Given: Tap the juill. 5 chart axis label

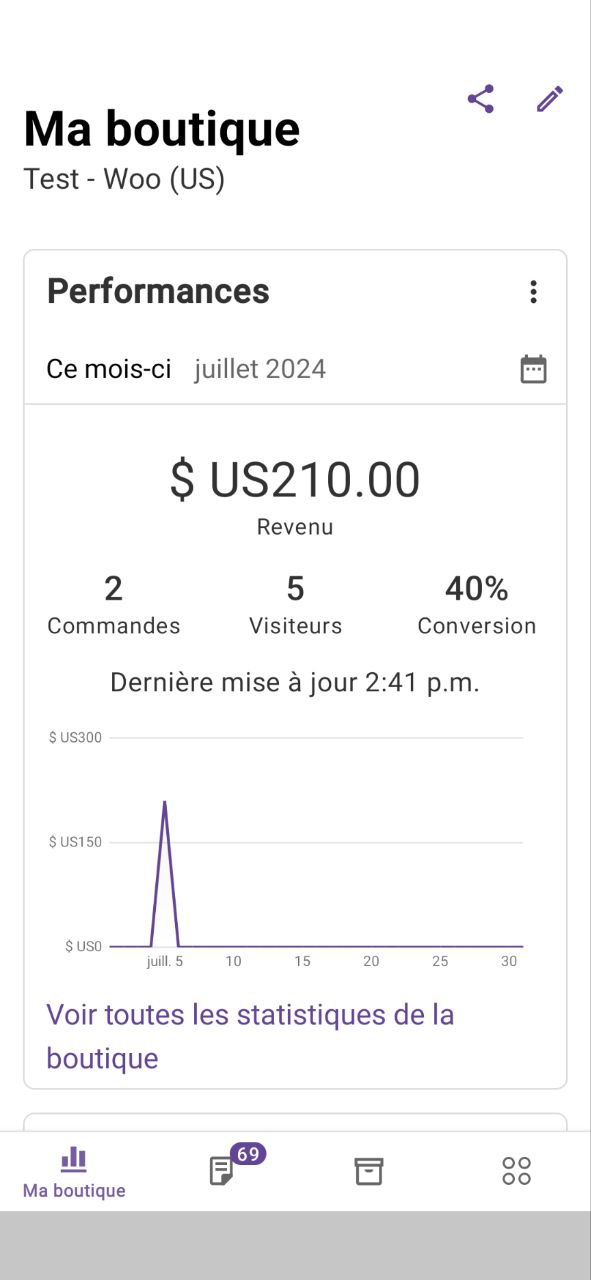Looking at the screenshot, I should pos(165,962).
